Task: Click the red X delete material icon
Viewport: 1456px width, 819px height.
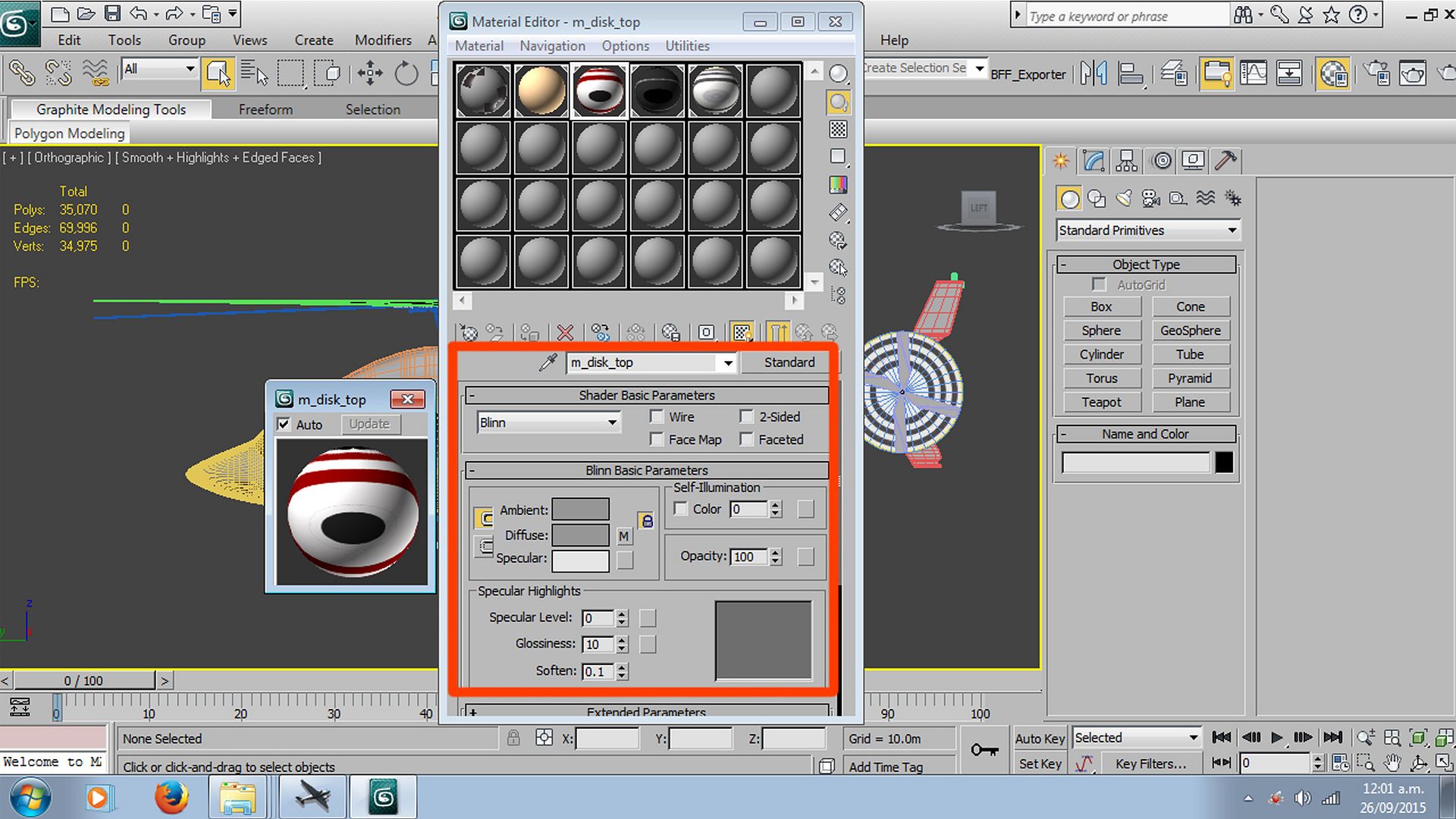Action: coord(565,333)
